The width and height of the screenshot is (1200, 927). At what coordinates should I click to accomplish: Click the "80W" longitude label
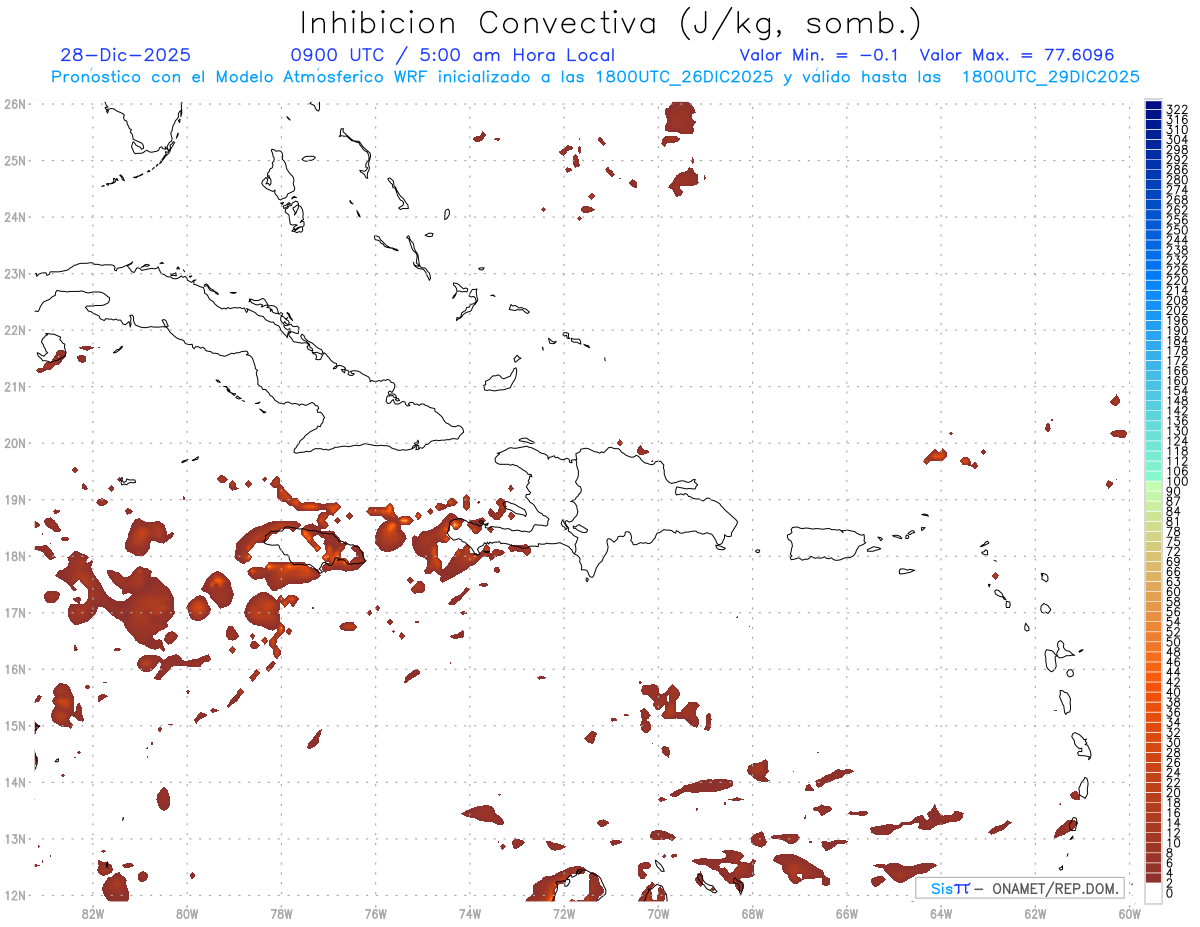(186, 912)
